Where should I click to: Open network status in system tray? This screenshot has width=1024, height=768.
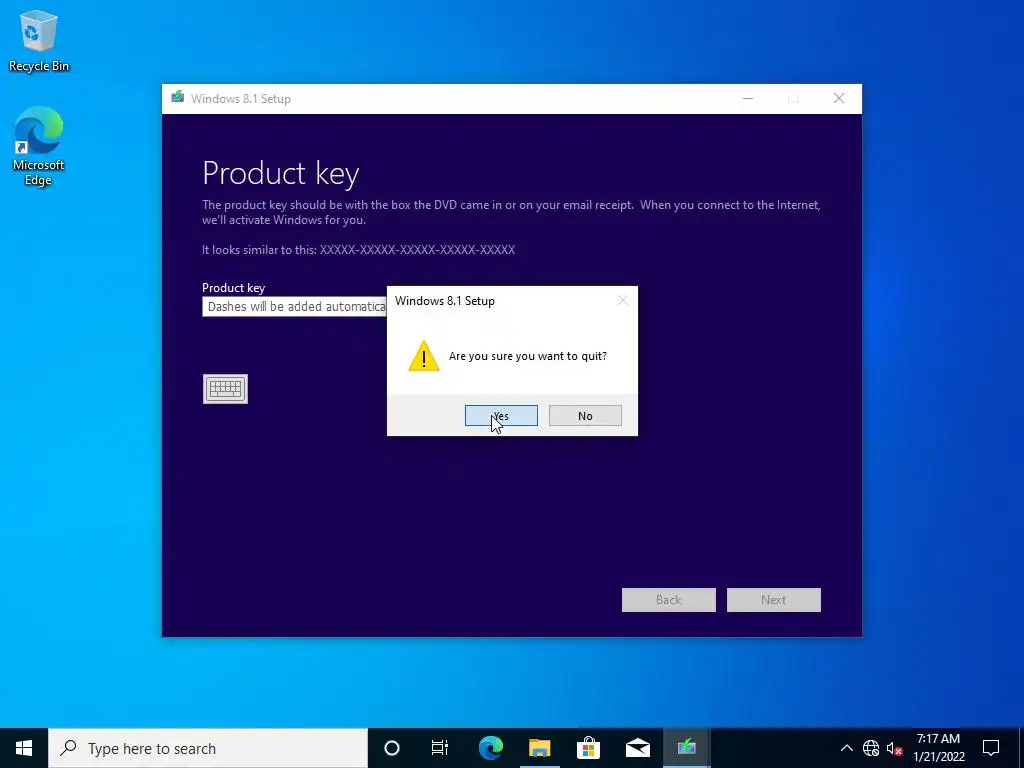click(x=871, y=748)
